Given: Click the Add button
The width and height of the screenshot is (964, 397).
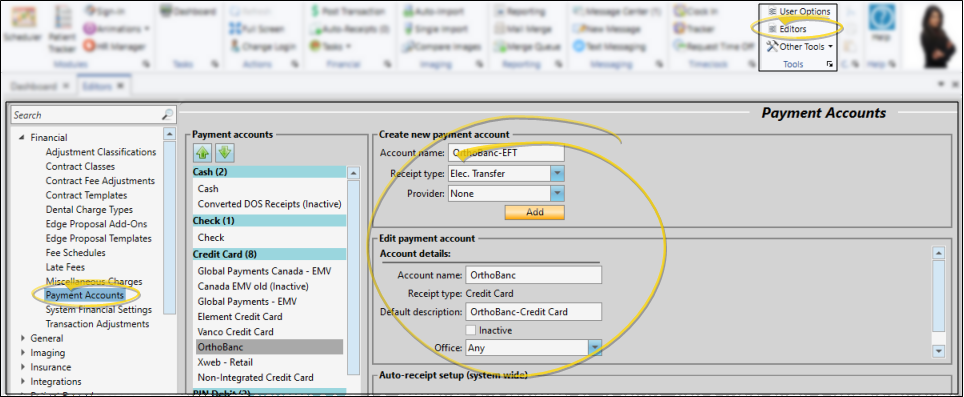Looking at the screenshot, I should pos(534,212).
